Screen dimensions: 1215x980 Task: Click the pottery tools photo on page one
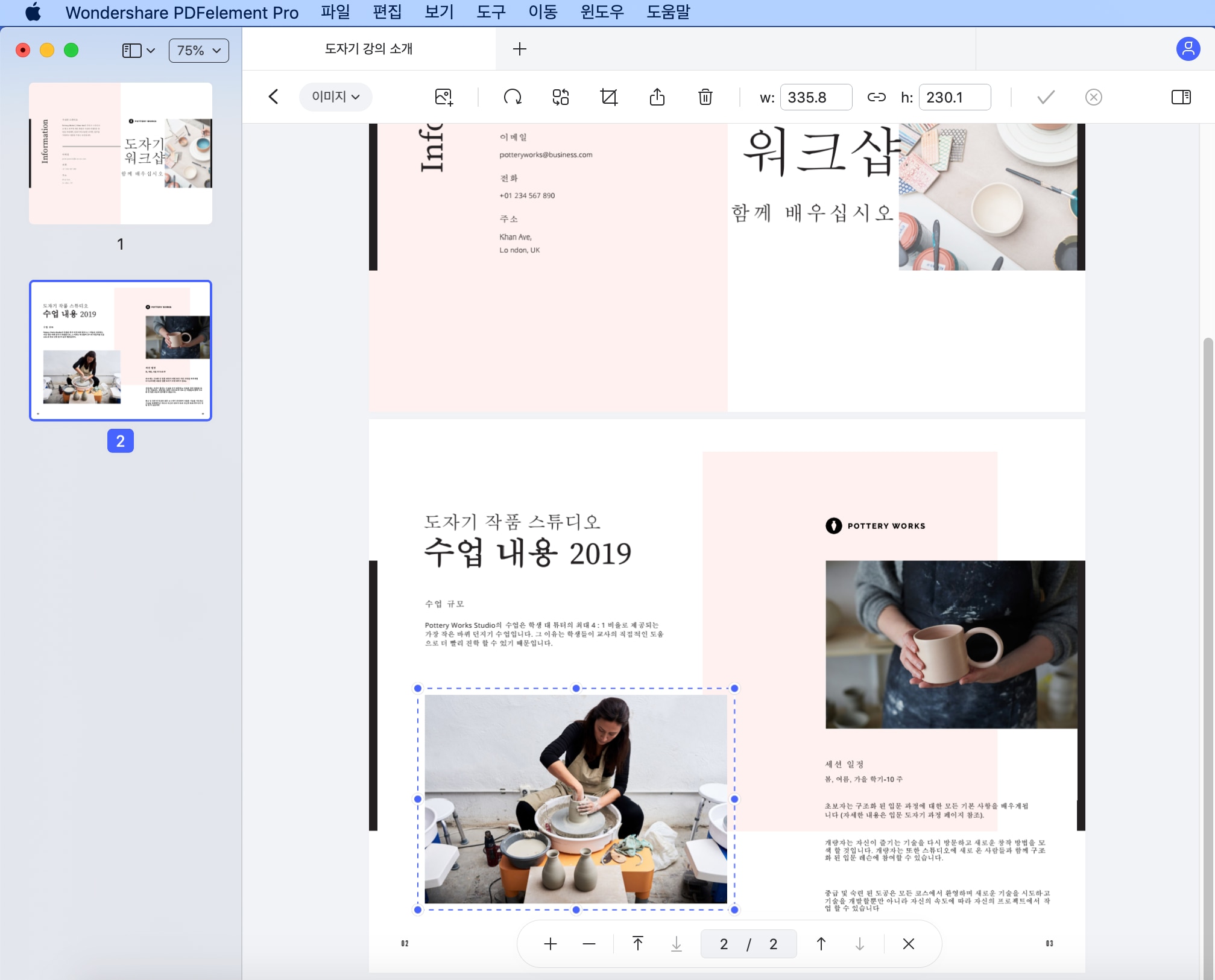coord(988,197)
